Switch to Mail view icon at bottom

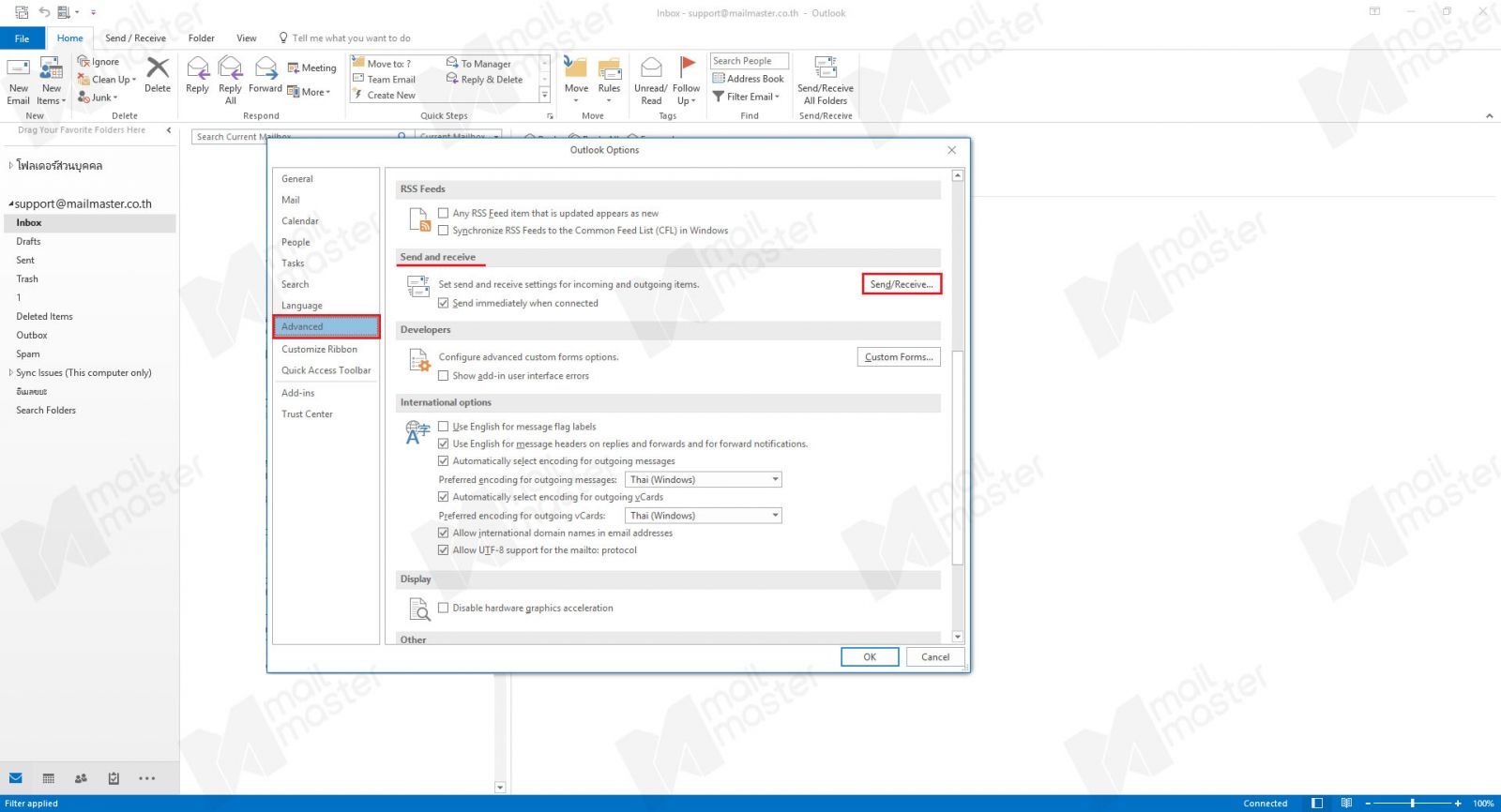coord(16,778)
